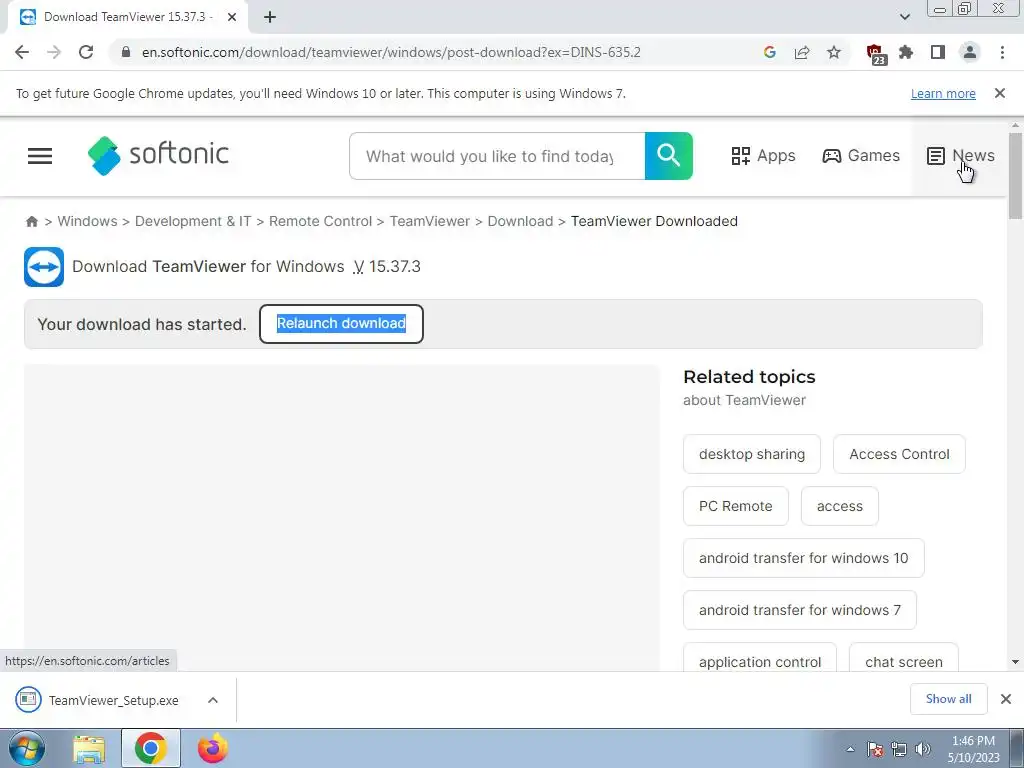1024x768 pixels.
Task: Open the tab search dropdown arrow
Action: 905,17
